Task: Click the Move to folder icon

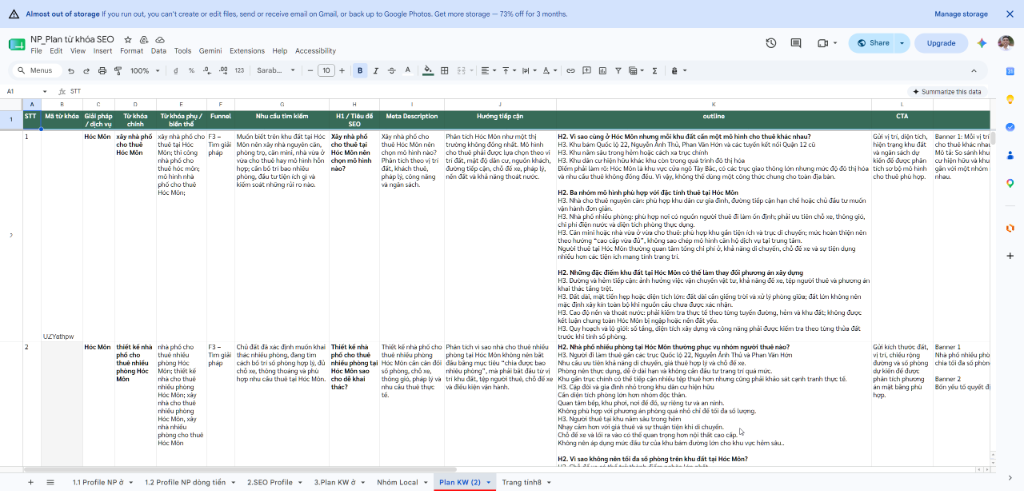Action: pos(144,40)
